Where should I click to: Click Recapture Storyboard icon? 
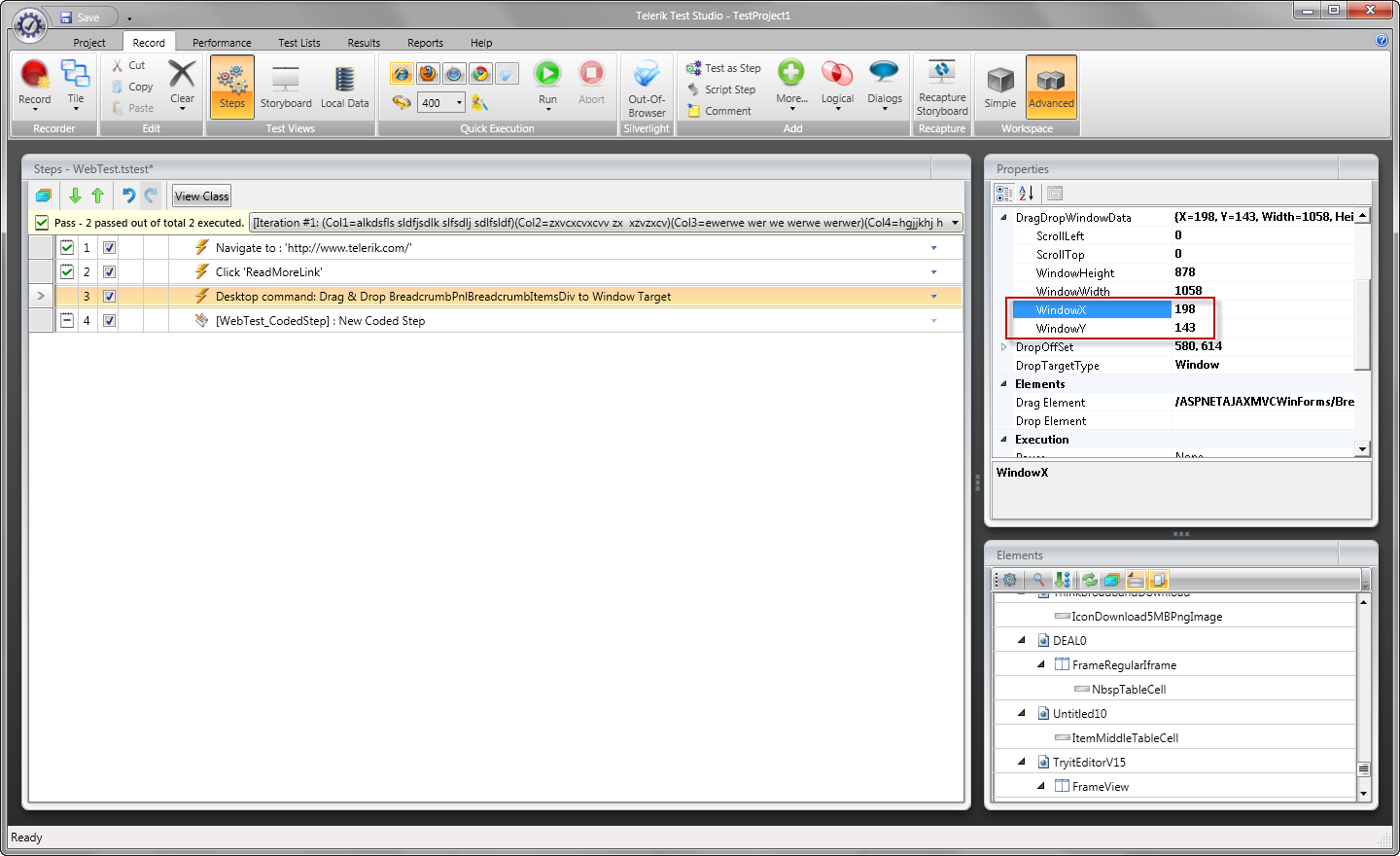click(942, 73)
